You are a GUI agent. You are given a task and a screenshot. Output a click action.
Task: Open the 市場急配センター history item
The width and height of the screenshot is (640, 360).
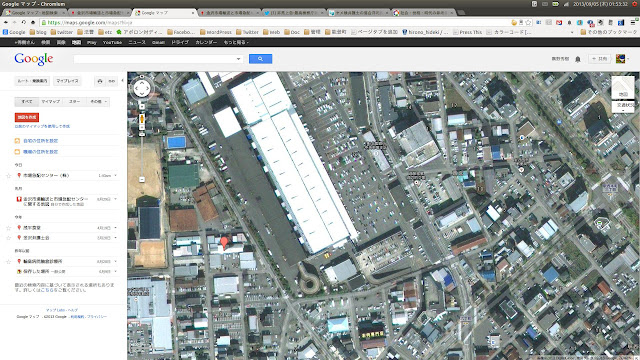coord(46,176)
